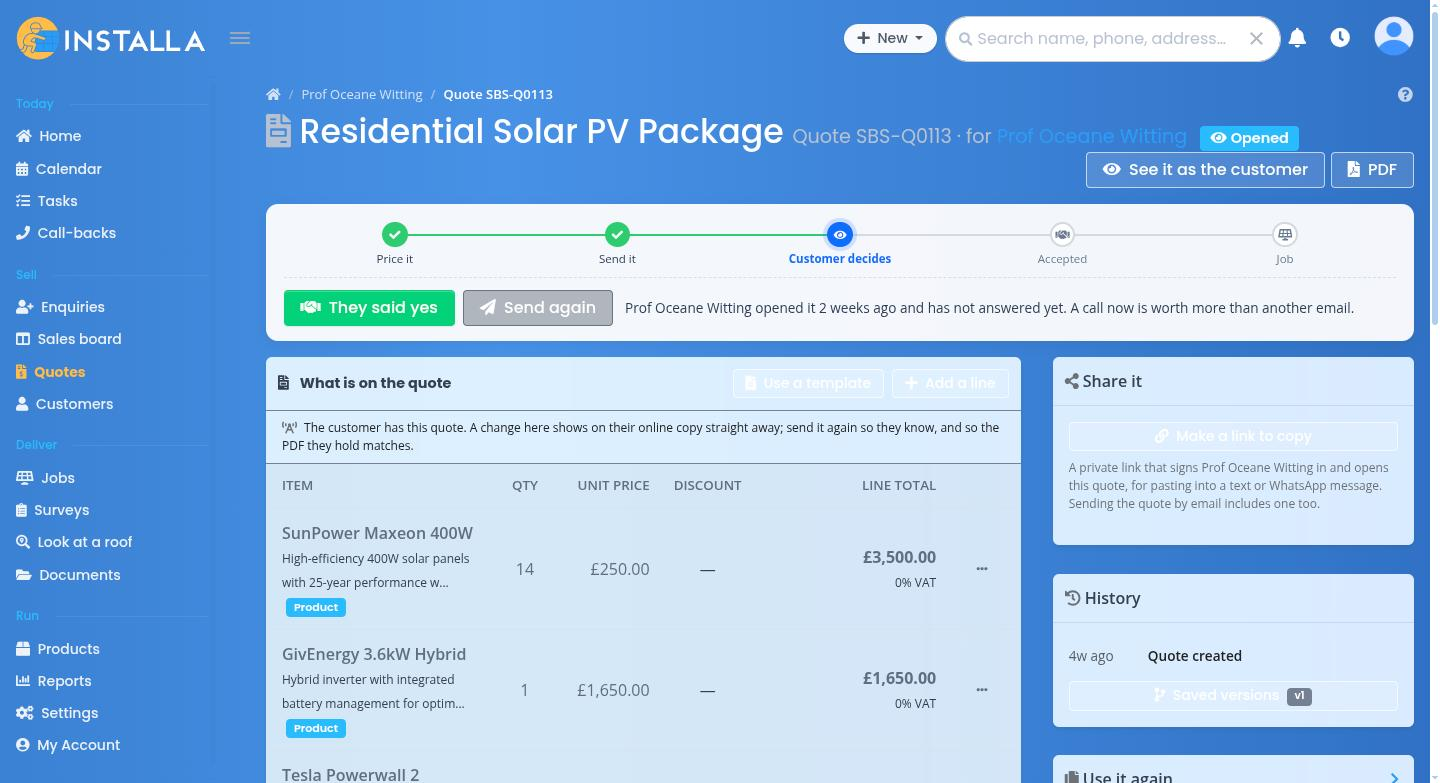Click the UNIT PRICE column header

[613, 485]
